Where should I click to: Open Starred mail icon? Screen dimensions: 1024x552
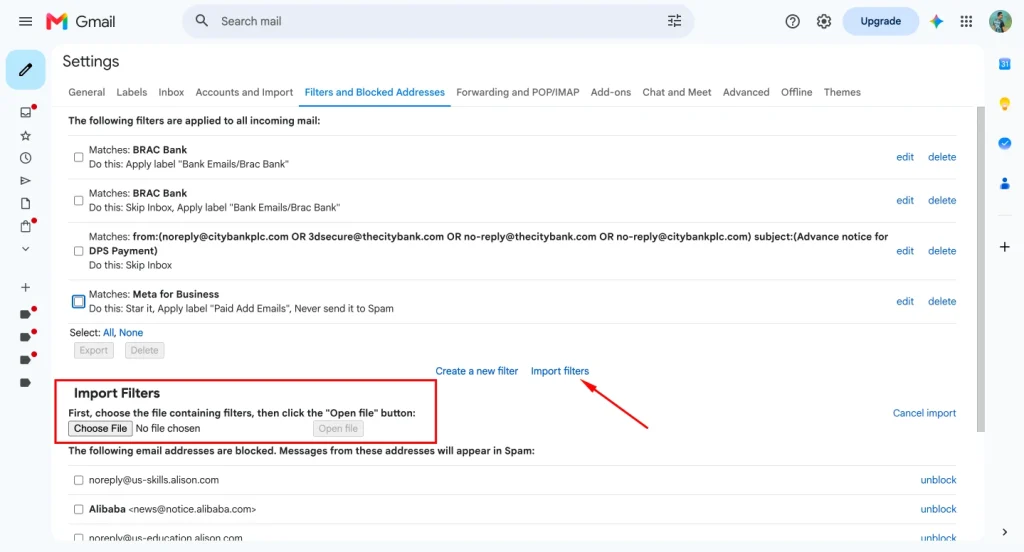click(x=25, y=136)
